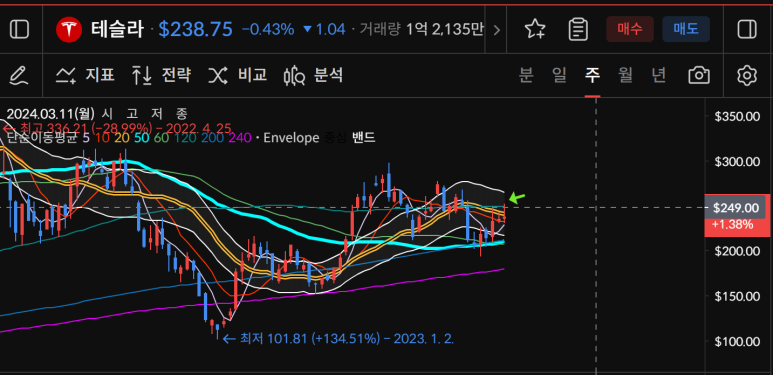Open stock details chevron arrow
The width and height of the screenshot is (773, 375).
[496, 30]
